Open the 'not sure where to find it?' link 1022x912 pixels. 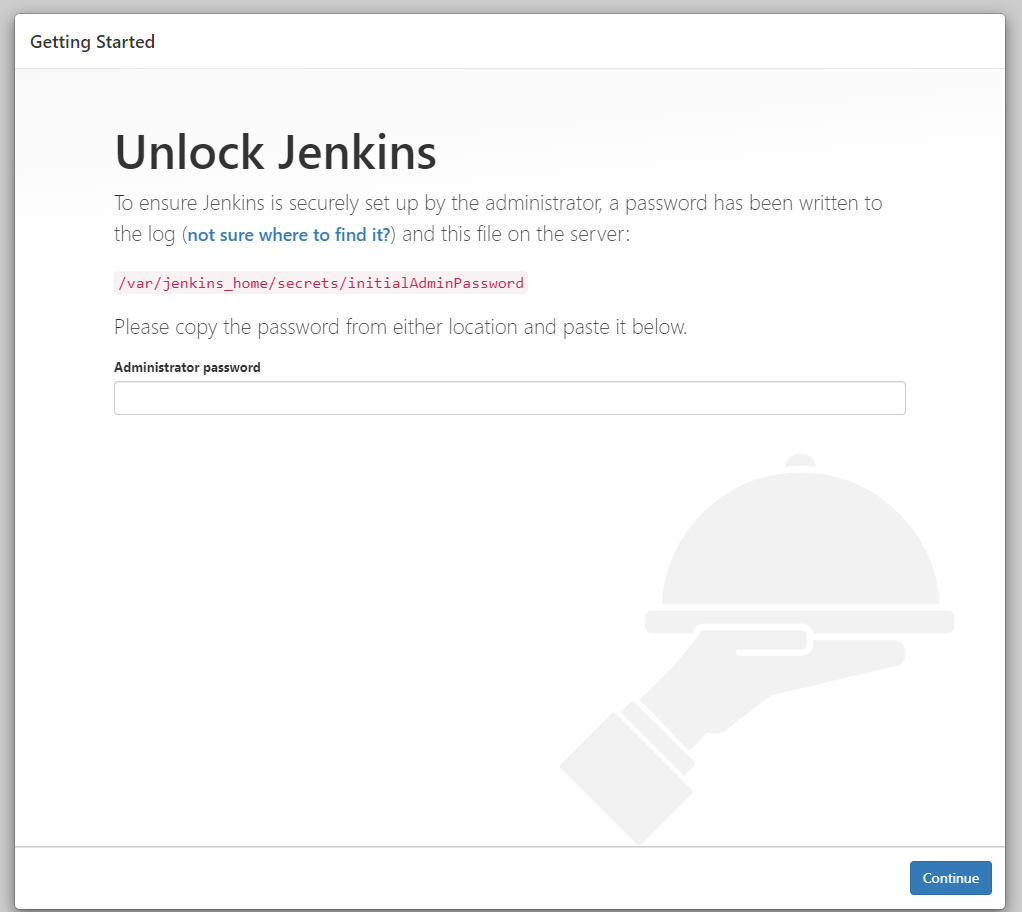(289, 235)
